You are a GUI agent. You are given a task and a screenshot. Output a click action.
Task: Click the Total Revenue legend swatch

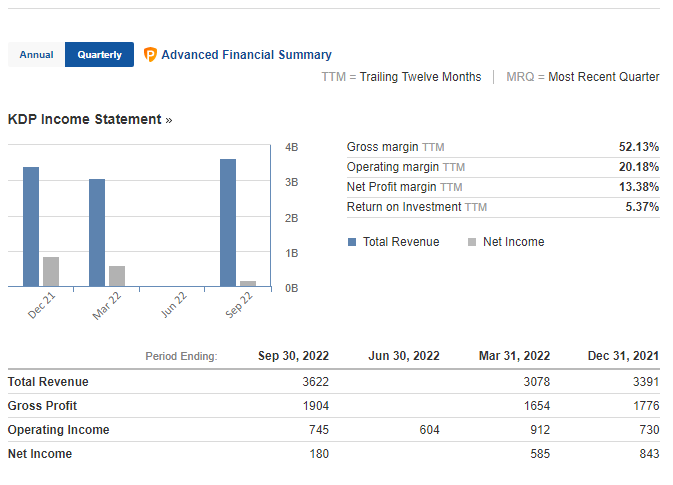tap(352, 242)
